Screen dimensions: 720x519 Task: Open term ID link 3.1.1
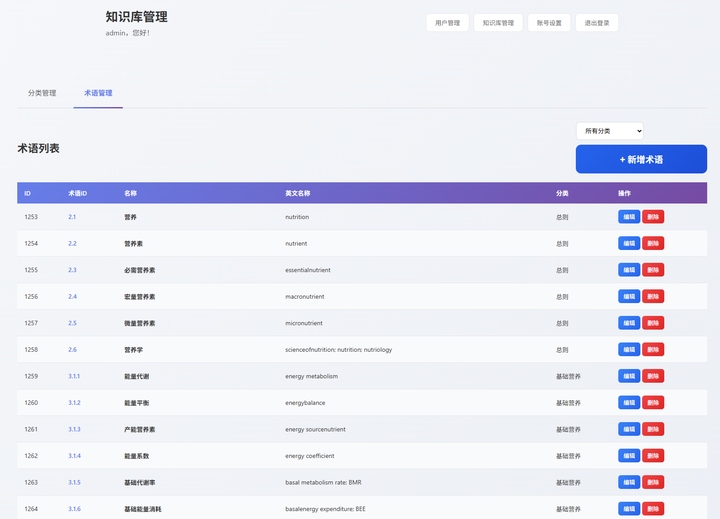74,376
